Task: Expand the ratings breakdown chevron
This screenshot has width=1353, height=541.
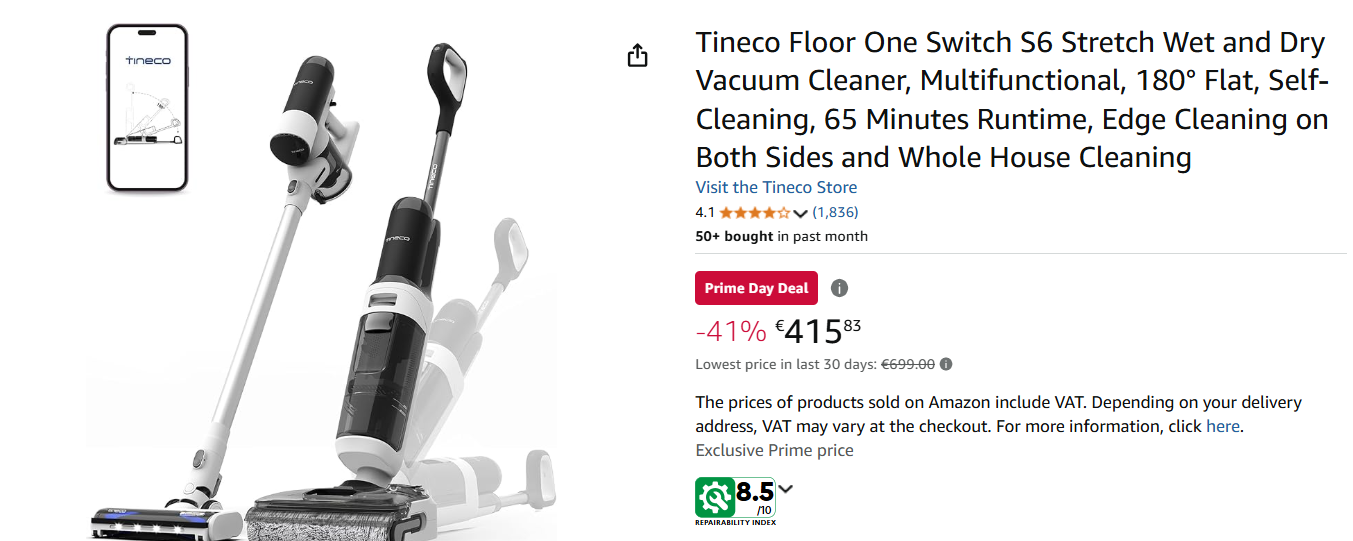Action: point(800,213)
